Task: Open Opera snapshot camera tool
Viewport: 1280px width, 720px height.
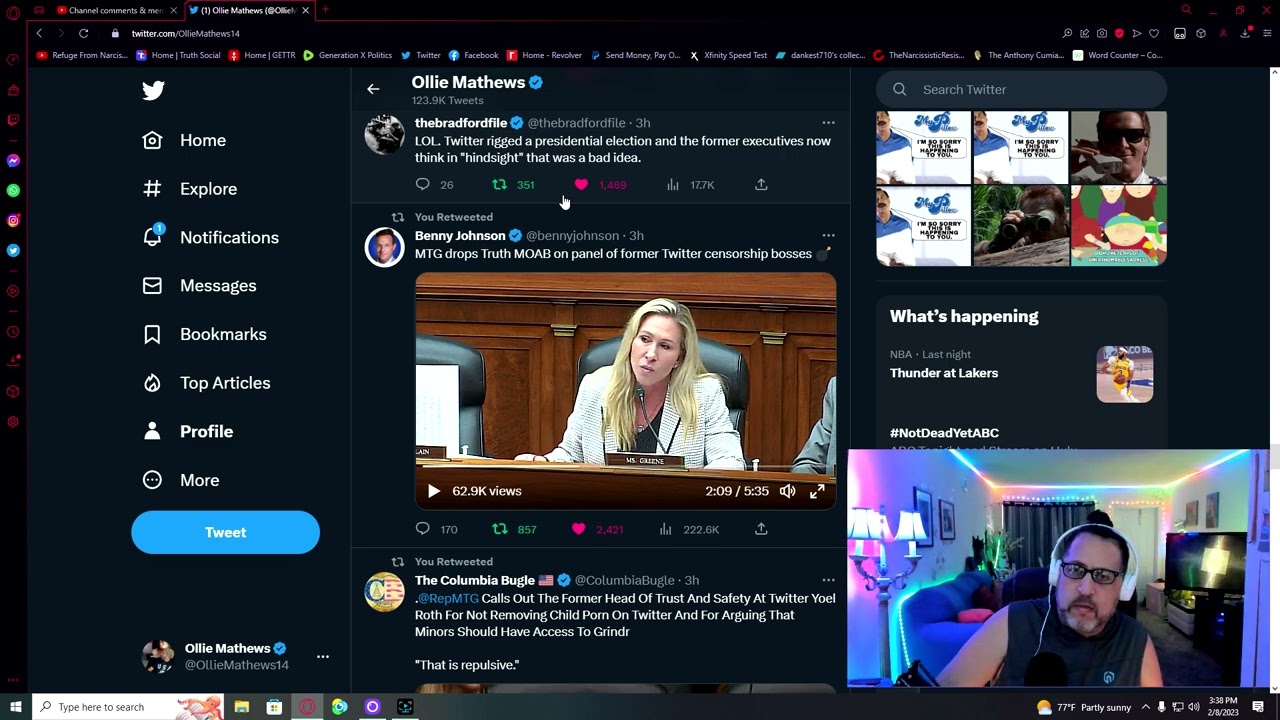Action: (1102, 33)
